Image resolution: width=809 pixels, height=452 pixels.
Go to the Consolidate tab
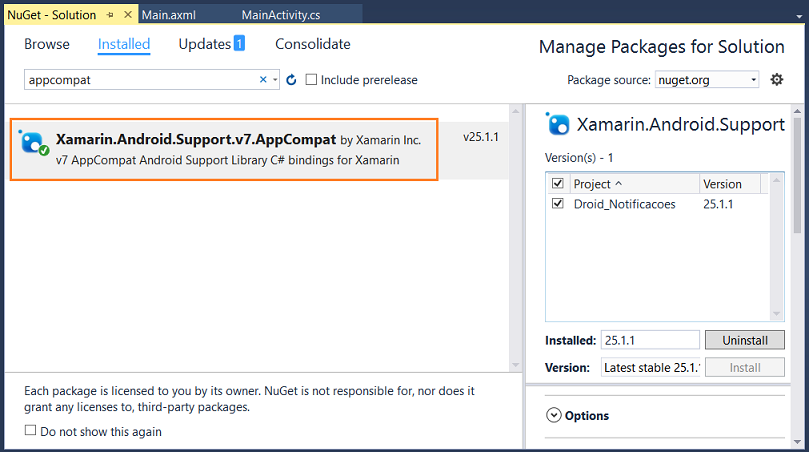(x=313, y=44)
